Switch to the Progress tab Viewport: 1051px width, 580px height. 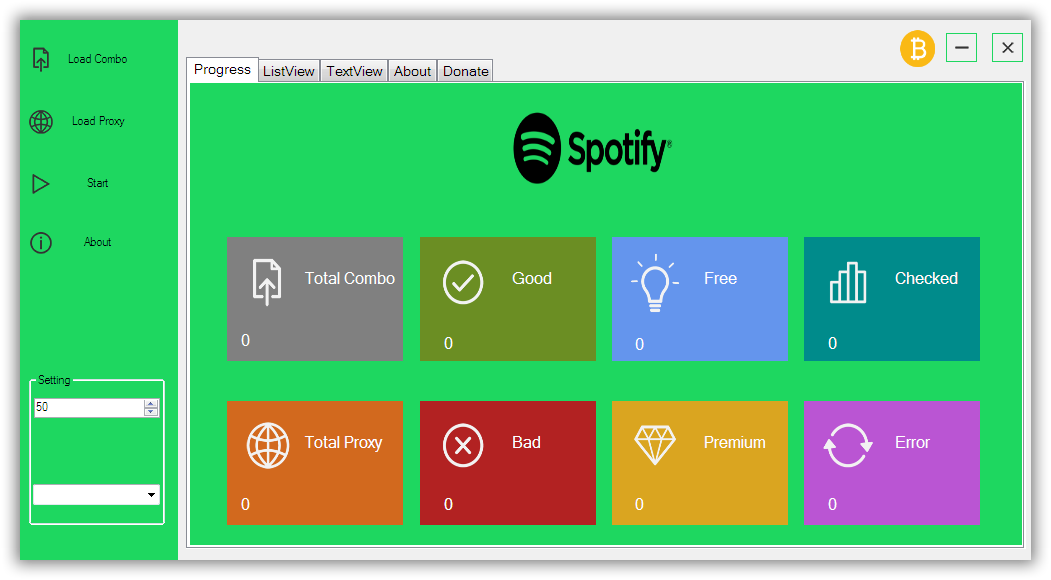click(x=223, y=70)
